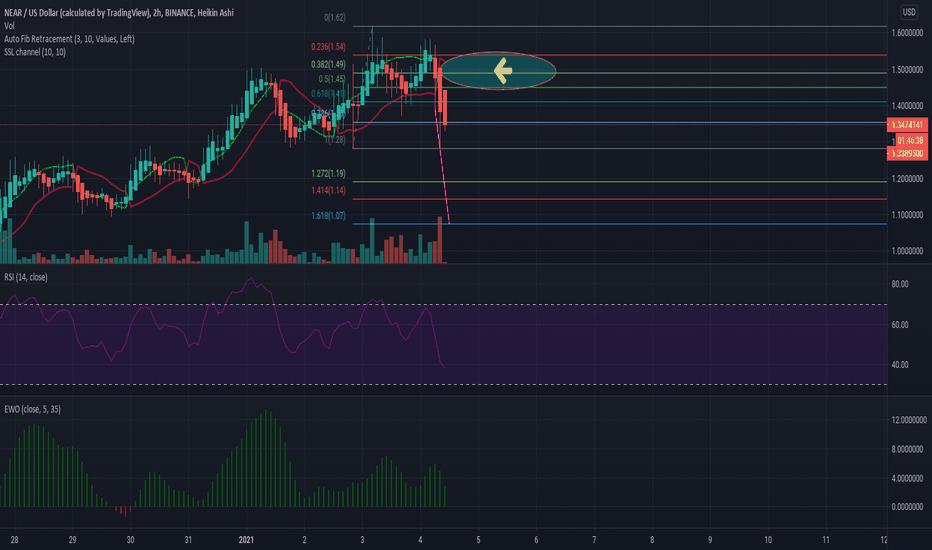Click the 1.5000000 price axis label
The height and width of the screenshot is (550, 932).
tap(907, 70)
